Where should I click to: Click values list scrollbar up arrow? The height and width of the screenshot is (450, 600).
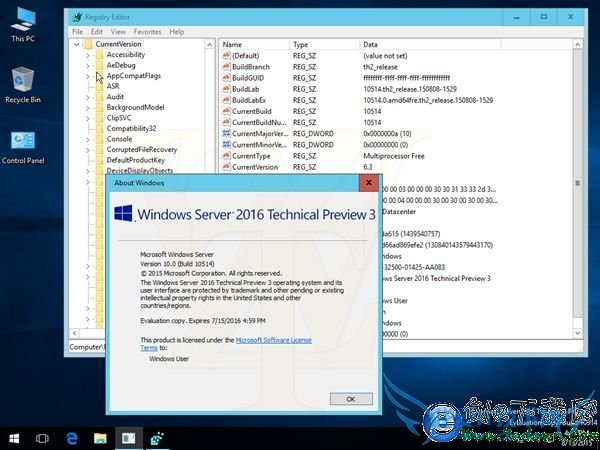click(x=578, y=44)
